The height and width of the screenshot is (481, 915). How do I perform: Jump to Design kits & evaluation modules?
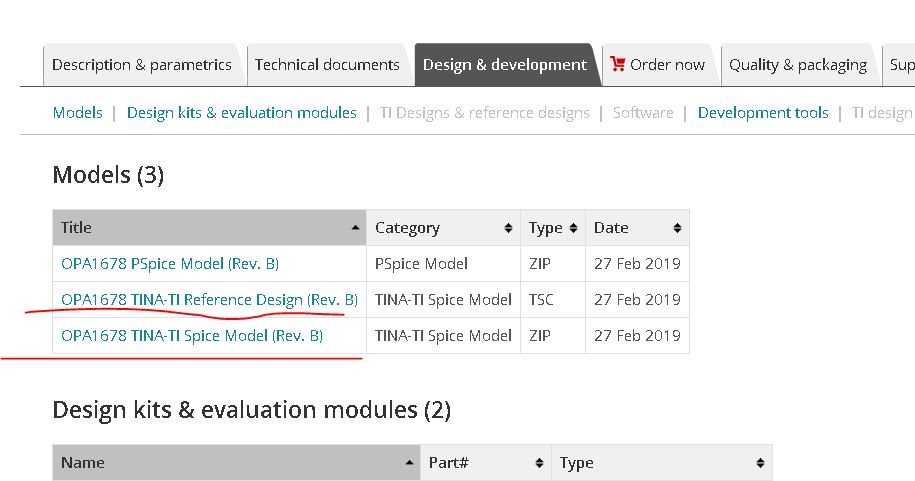click(x=241, y=113)
